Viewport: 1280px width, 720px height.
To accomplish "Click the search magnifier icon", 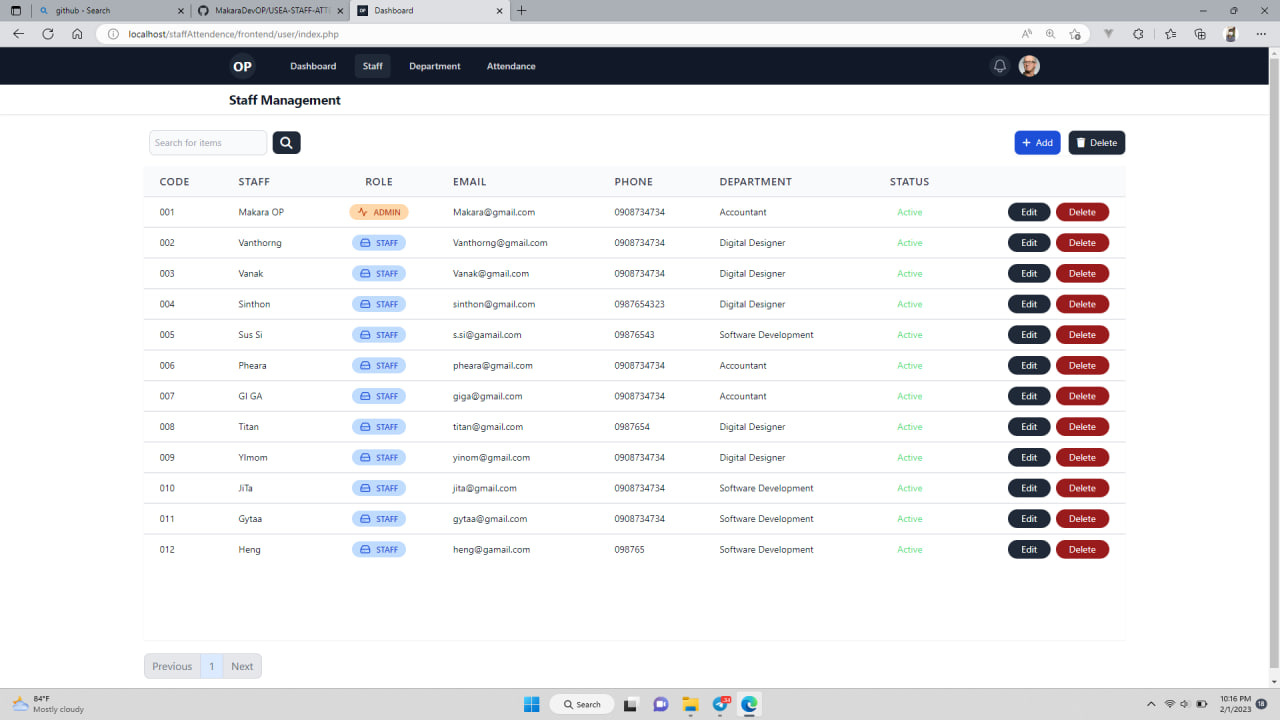I will coord(286,142).
